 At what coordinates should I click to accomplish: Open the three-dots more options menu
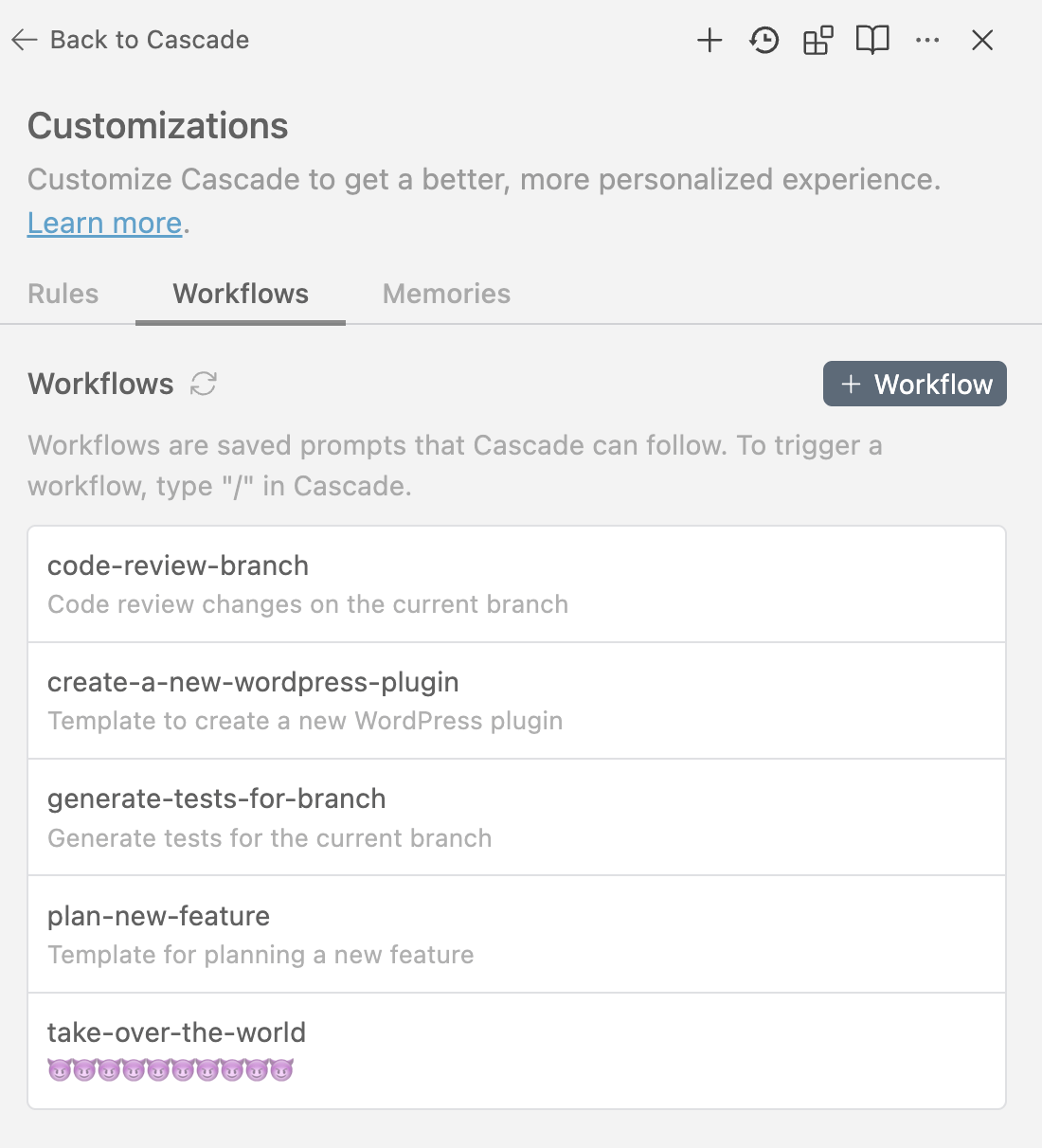tap(927, 40)
